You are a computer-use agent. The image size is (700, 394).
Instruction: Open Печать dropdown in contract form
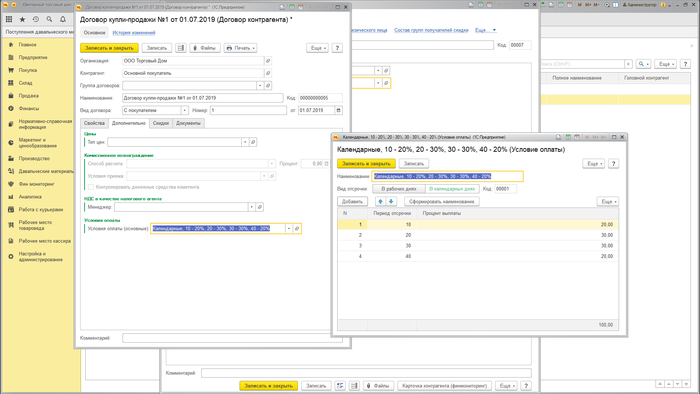[x=241, y=48]
